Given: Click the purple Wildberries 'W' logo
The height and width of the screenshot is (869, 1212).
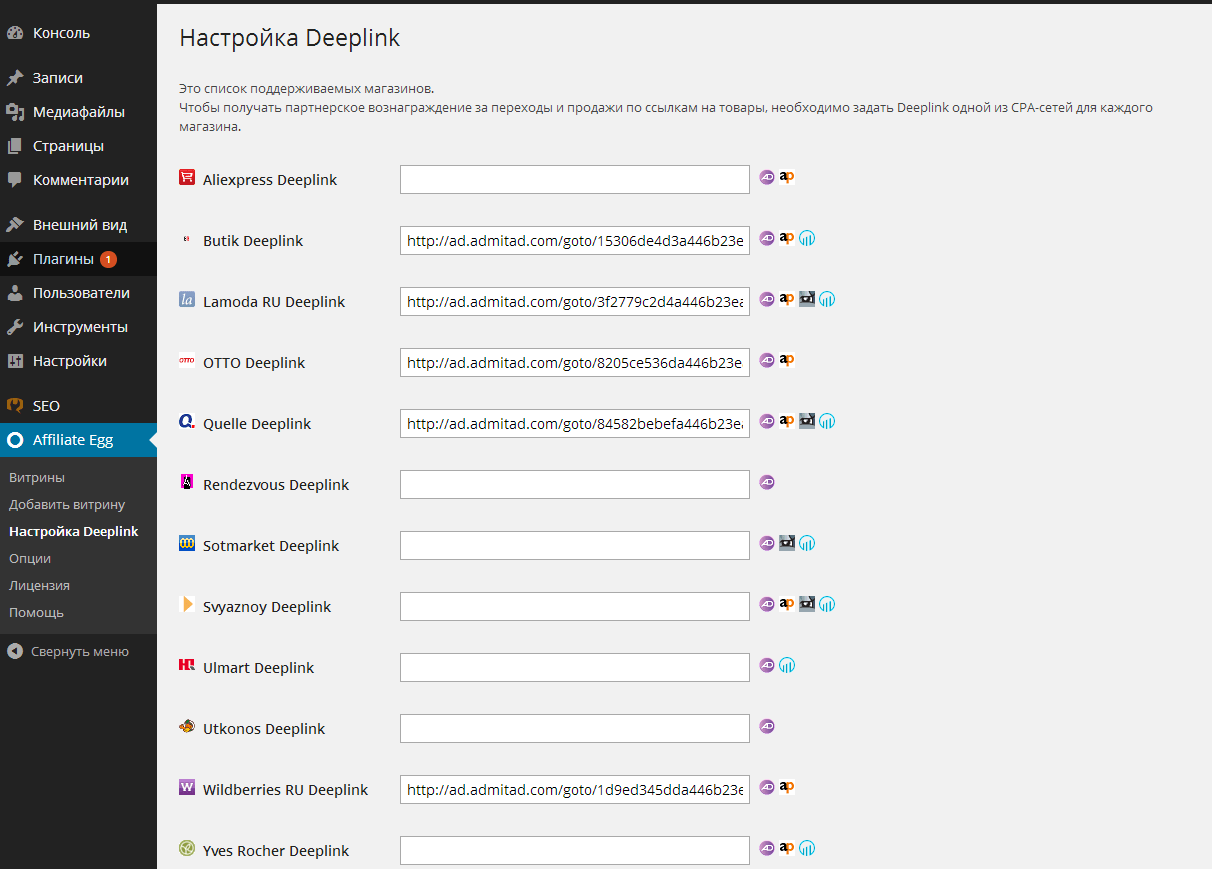Looking at the screenshot, I should pos(187,787).
